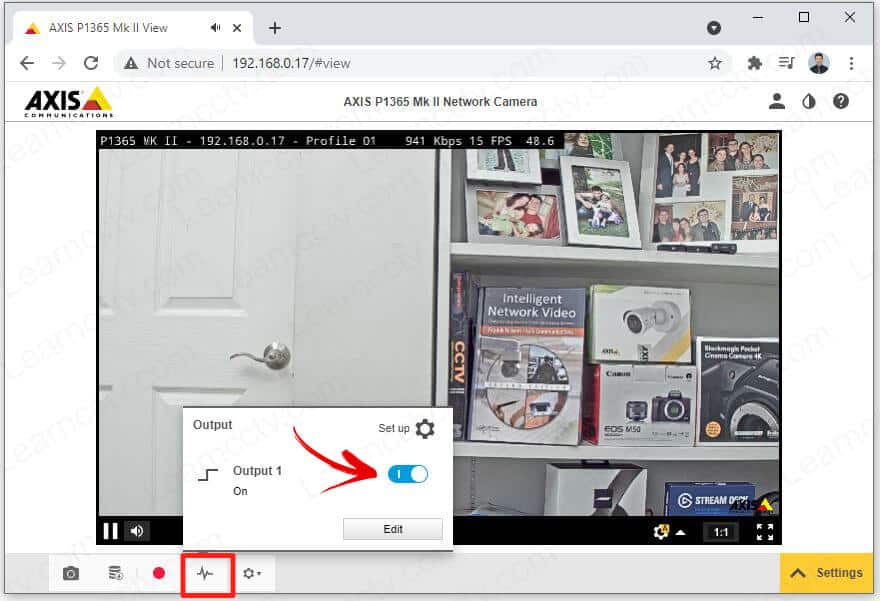Open the output ports activity icon
880x601 pixels.
tap(206, 574)
